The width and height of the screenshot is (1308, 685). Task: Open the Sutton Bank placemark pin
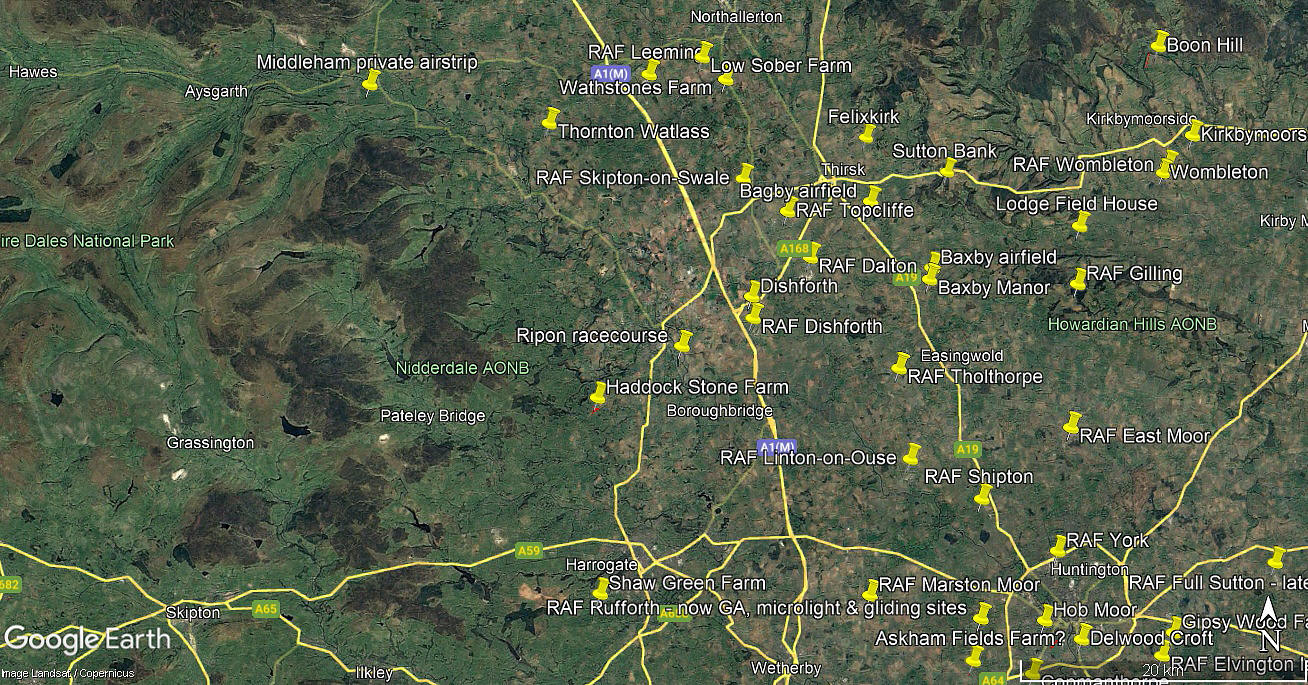pyautogui.click(x=948, y=167)
